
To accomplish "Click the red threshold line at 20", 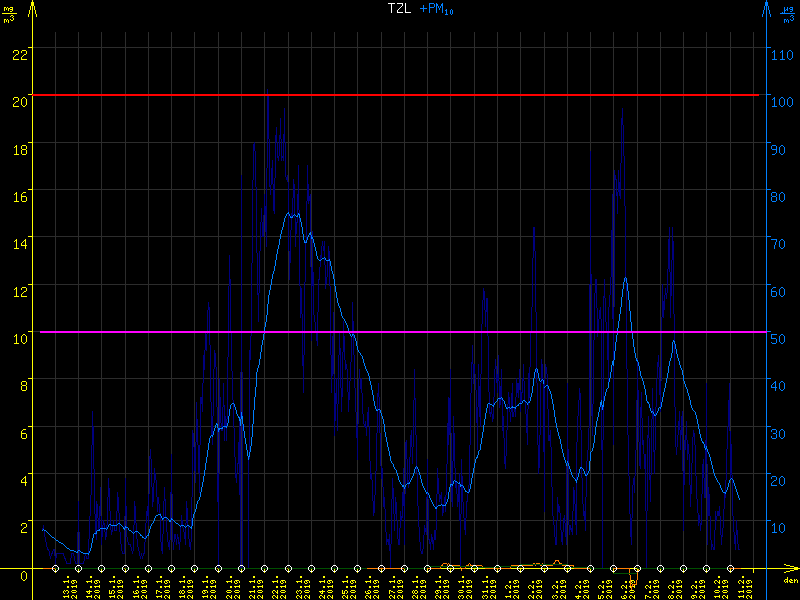I will (x=400, y=95).
